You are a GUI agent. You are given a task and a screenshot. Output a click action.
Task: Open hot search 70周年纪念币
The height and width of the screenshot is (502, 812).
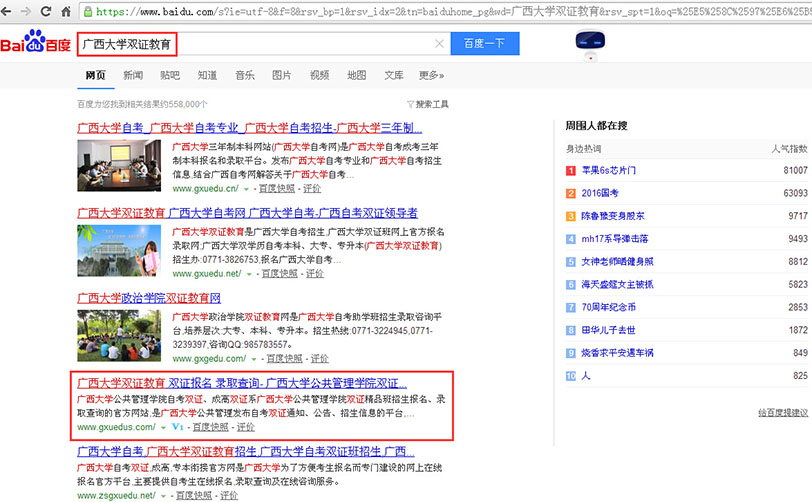pos(609,307)
